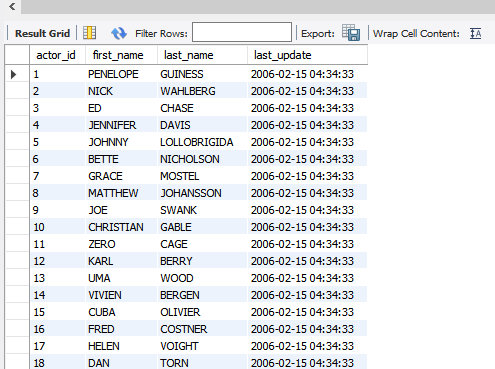Screen dimensions: 495x369
Task: Select the VOIGHT last name cell
Action: click(202, 346)
